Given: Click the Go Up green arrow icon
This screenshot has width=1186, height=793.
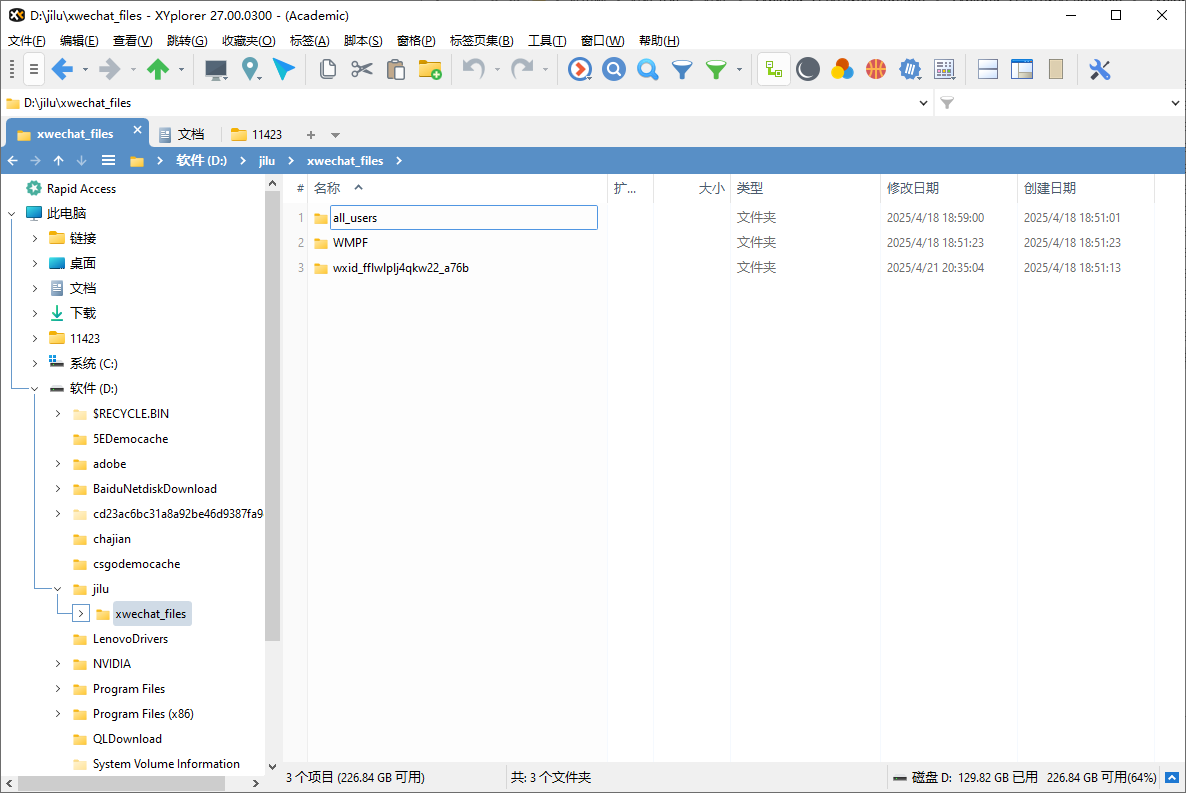Looking at the screenshot, I should point(157,69).
